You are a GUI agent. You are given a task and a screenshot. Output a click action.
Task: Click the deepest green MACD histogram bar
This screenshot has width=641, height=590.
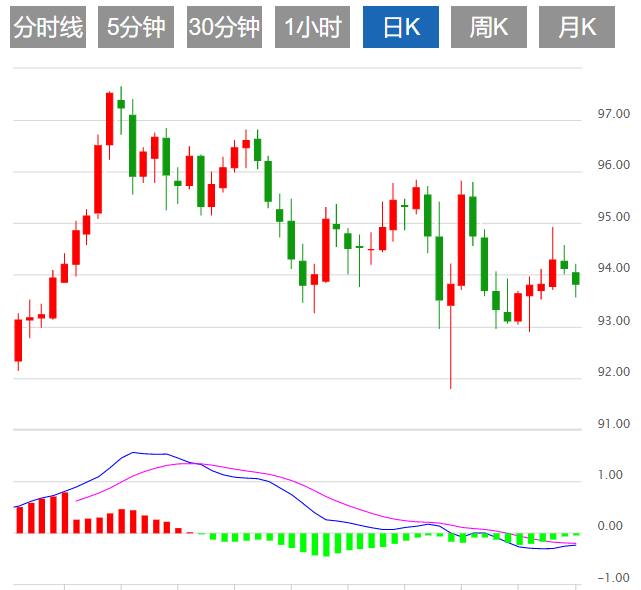(x=326, y=545)
